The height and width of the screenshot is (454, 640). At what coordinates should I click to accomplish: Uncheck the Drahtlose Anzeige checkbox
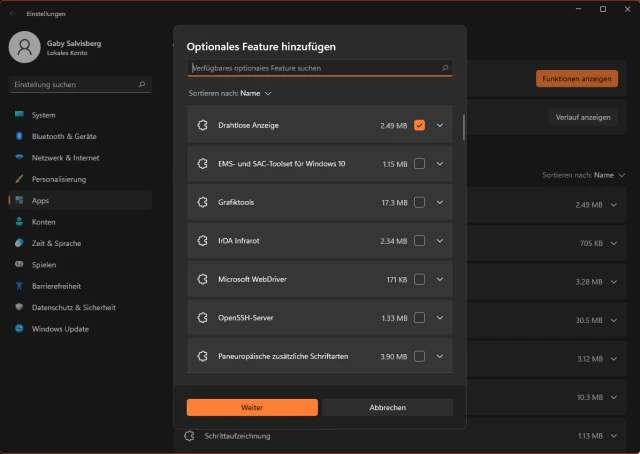[x=419, y=125]
